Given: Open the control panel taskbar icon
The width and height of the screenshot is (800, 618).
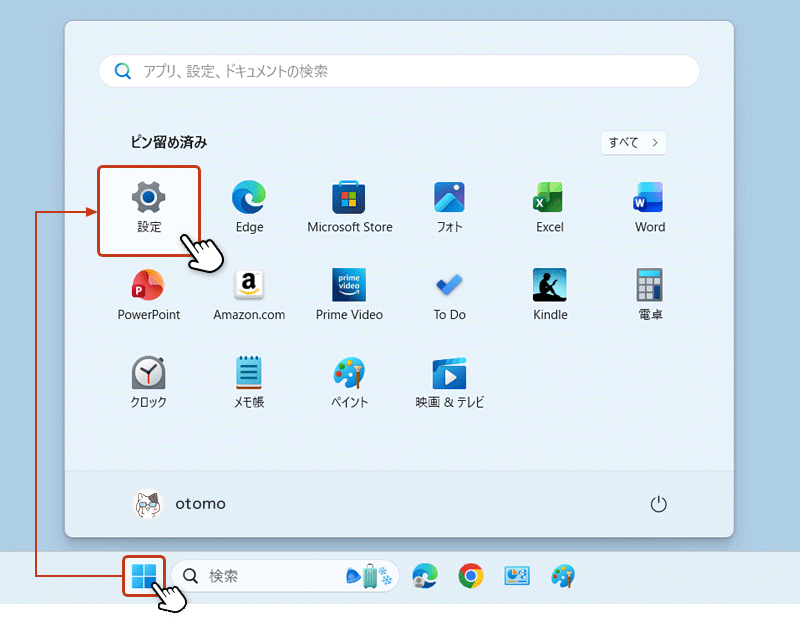Looking at the screenshot, I should click(x=517, y=576).
